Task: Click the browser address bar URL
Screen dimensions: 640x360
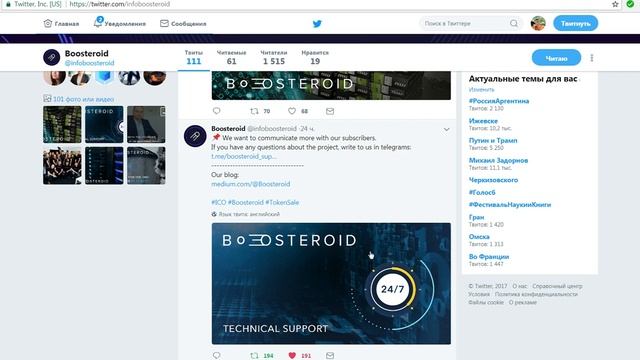Action: 120,4
